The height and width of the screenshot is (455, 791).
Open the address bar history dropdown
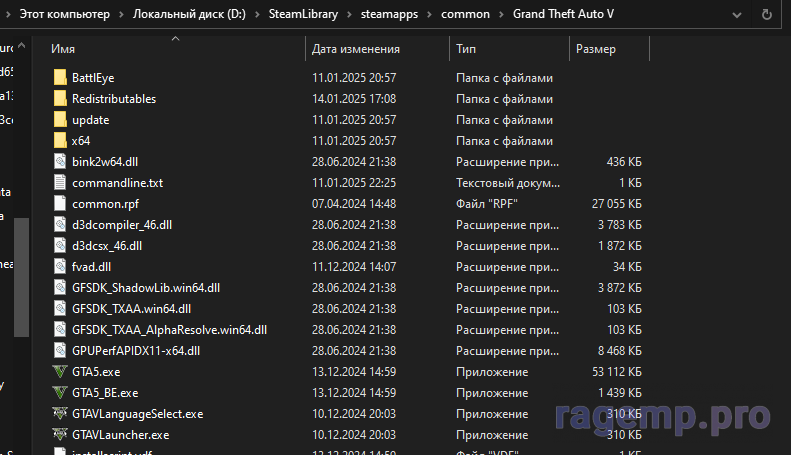point(737,15)
